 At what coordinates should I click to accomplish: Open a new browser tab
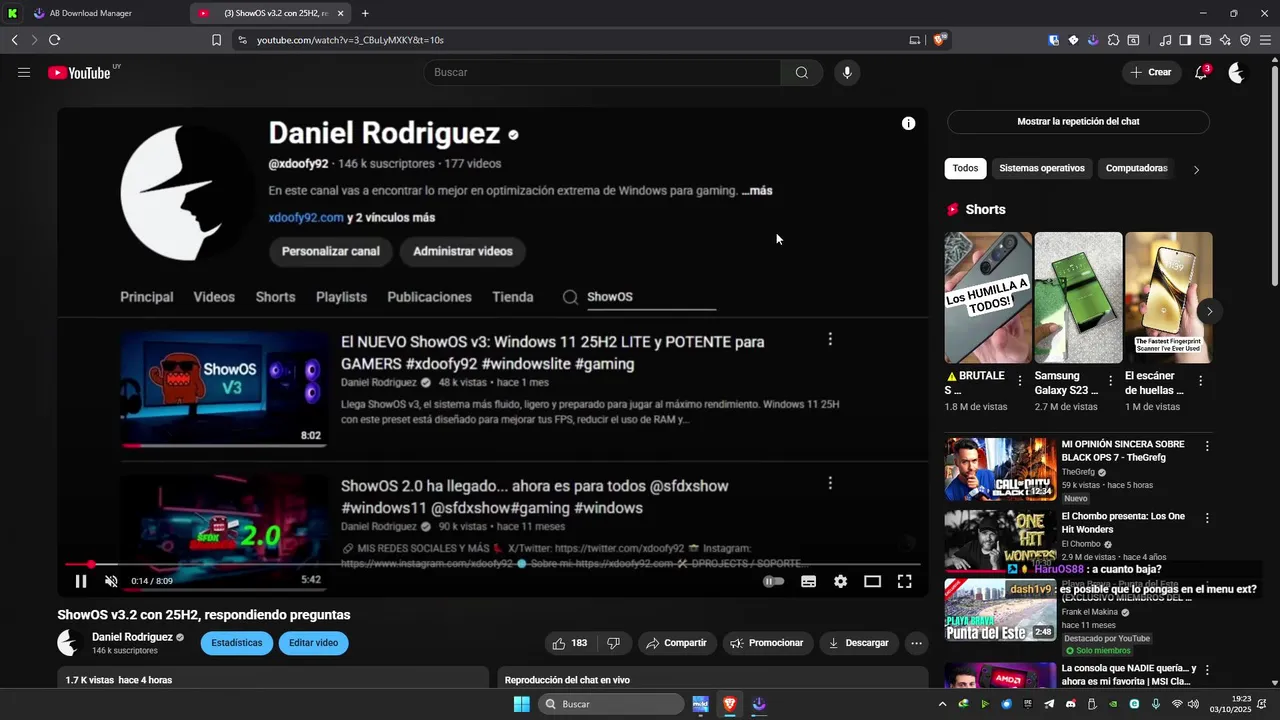click(x=365, y=13)
